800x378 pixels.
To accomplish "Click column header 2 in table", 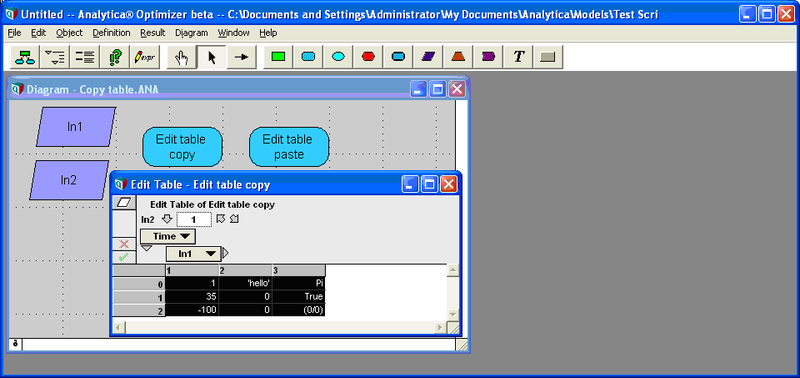I will (245, 270).
